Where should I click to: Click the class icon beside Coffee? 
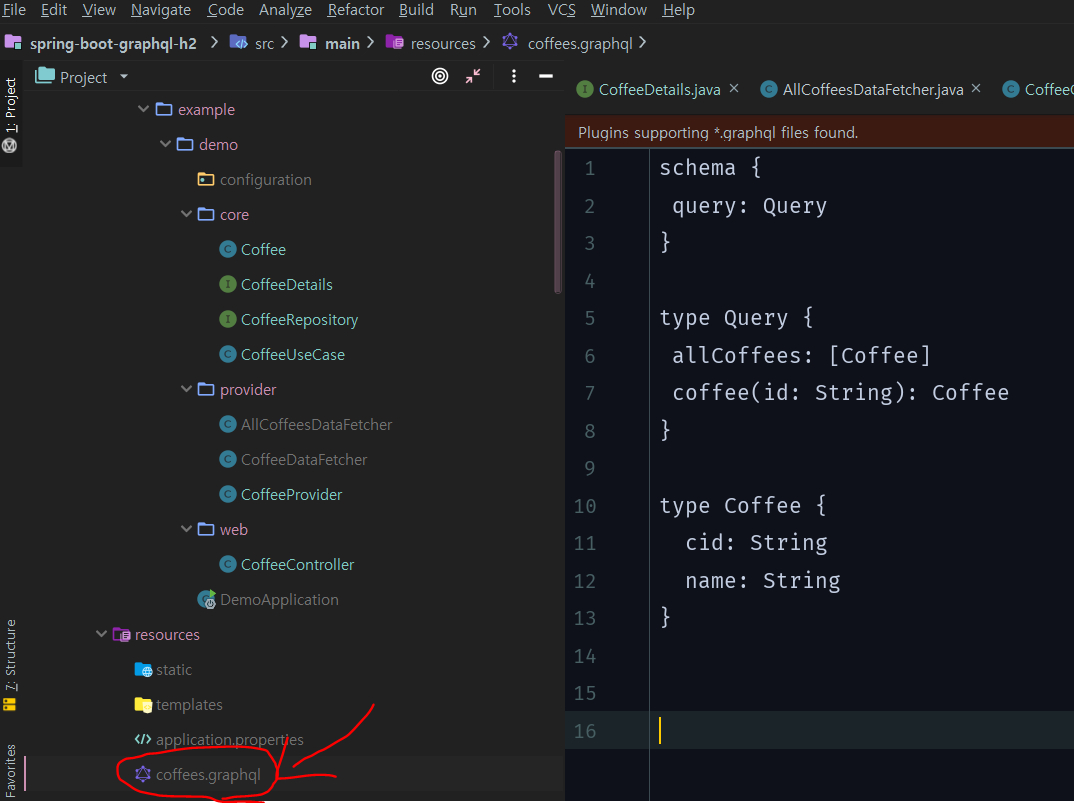tap(227, 249)
